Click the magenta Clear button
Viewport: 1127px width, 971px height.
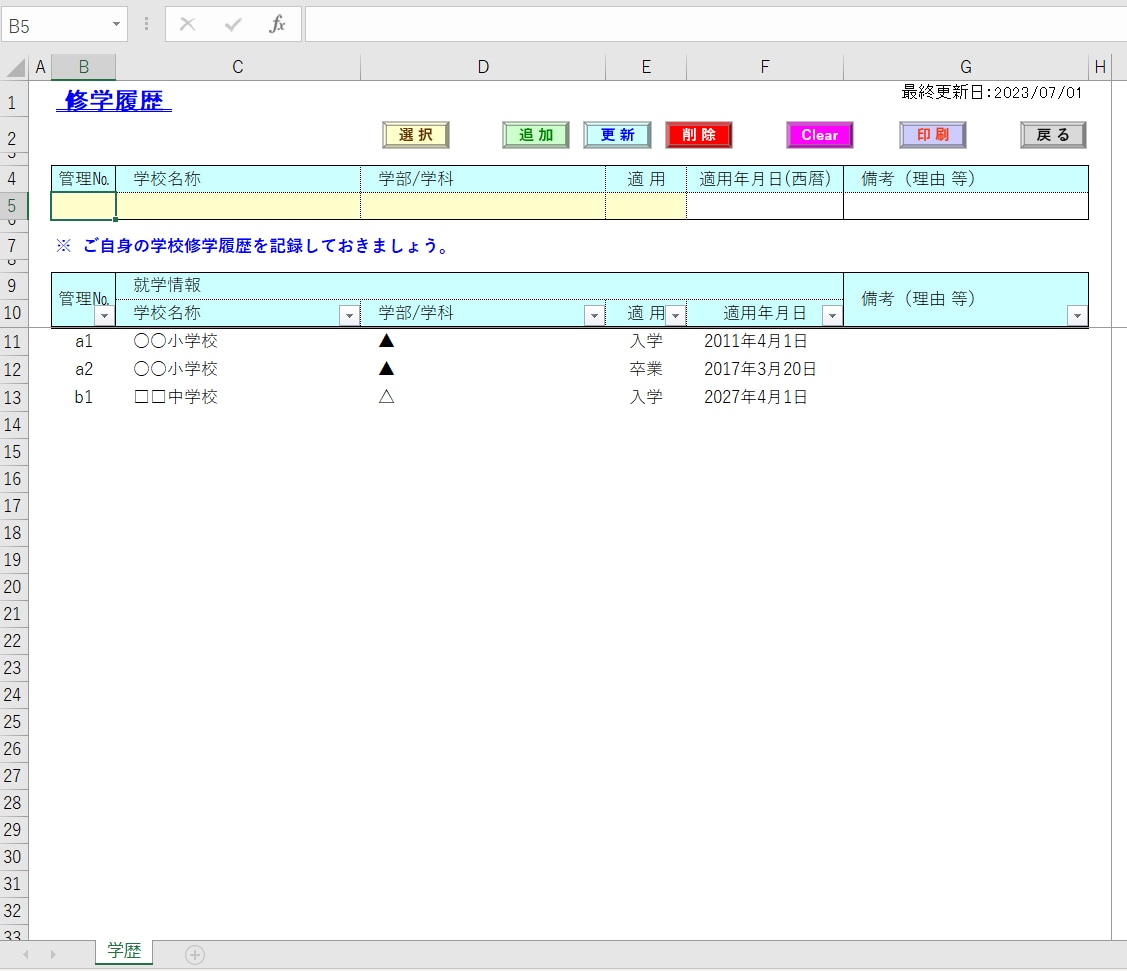pyautogui.click(x=819, y=135)
